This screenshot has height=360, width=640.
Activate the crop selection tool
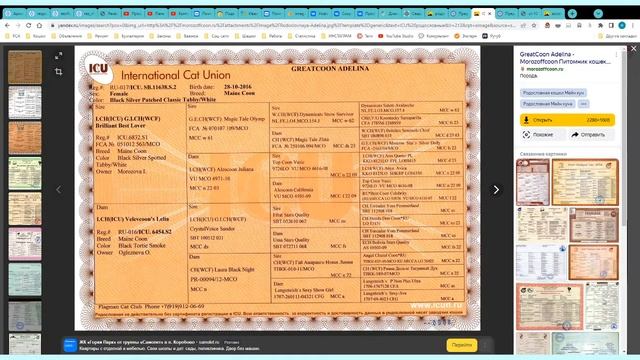pyautogui.click(x=58, y=71)
